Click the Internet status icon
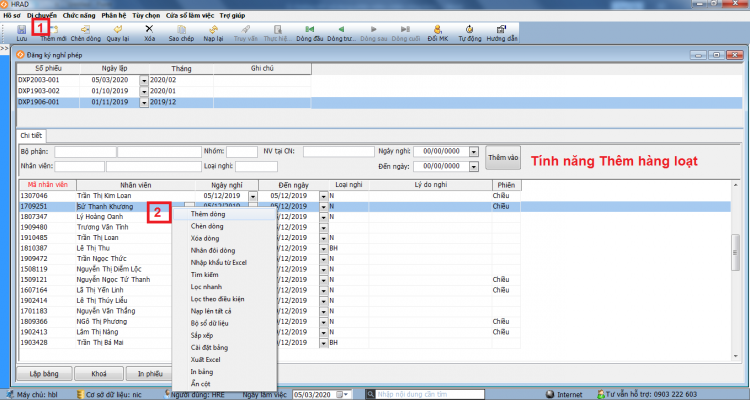 point(550,394)
